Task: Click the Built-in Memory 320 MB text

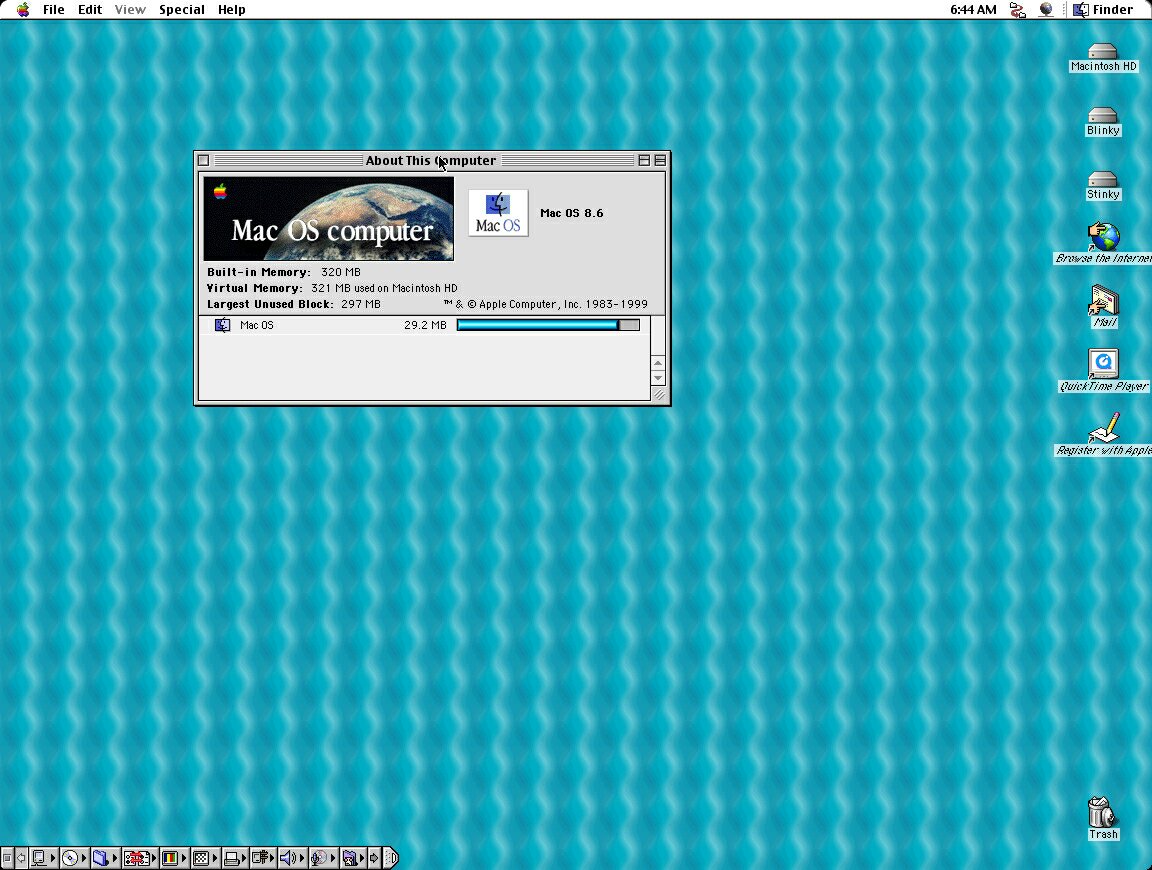Action: point(284,272)
